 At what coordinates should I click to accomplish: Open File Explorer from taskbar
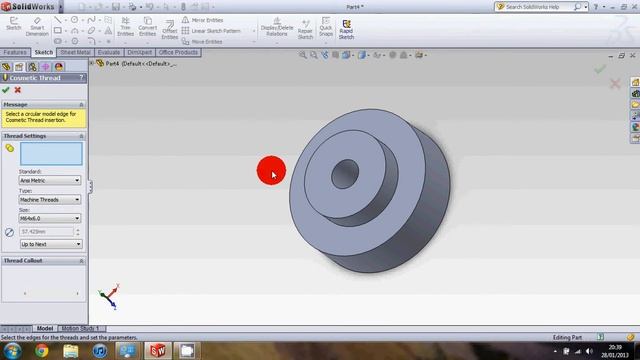point(71,351)
